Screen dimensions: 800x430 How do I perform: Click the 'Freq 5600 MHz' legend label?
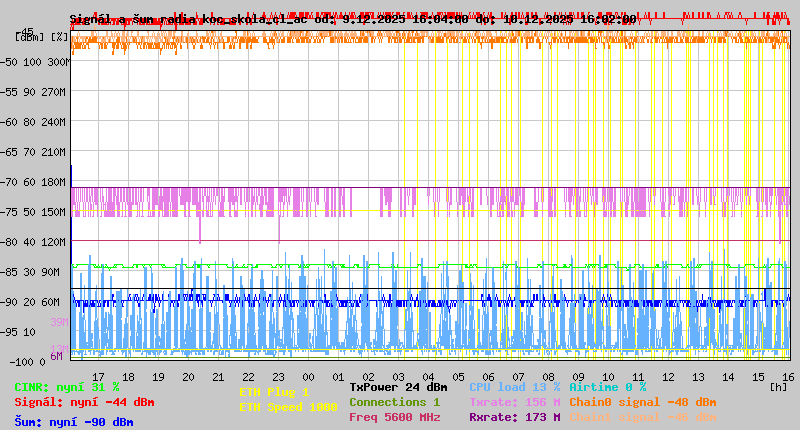pyautogui.click(x=394, y=417)
